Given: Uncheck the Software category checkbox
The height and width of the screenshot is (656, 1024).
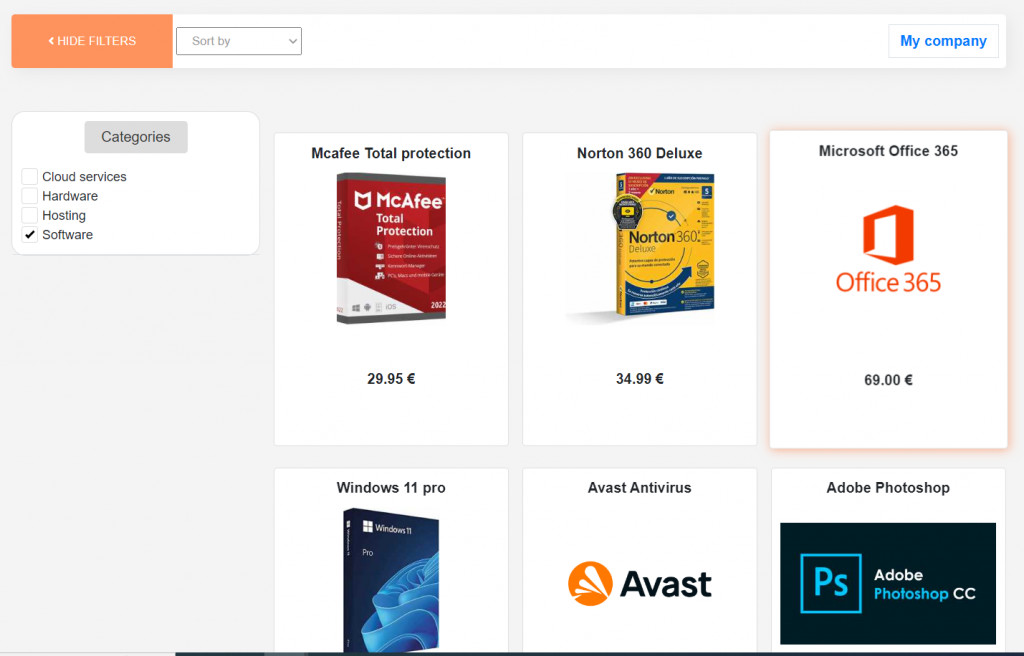Looking at the screenshot, I should (x=29, y=235).
